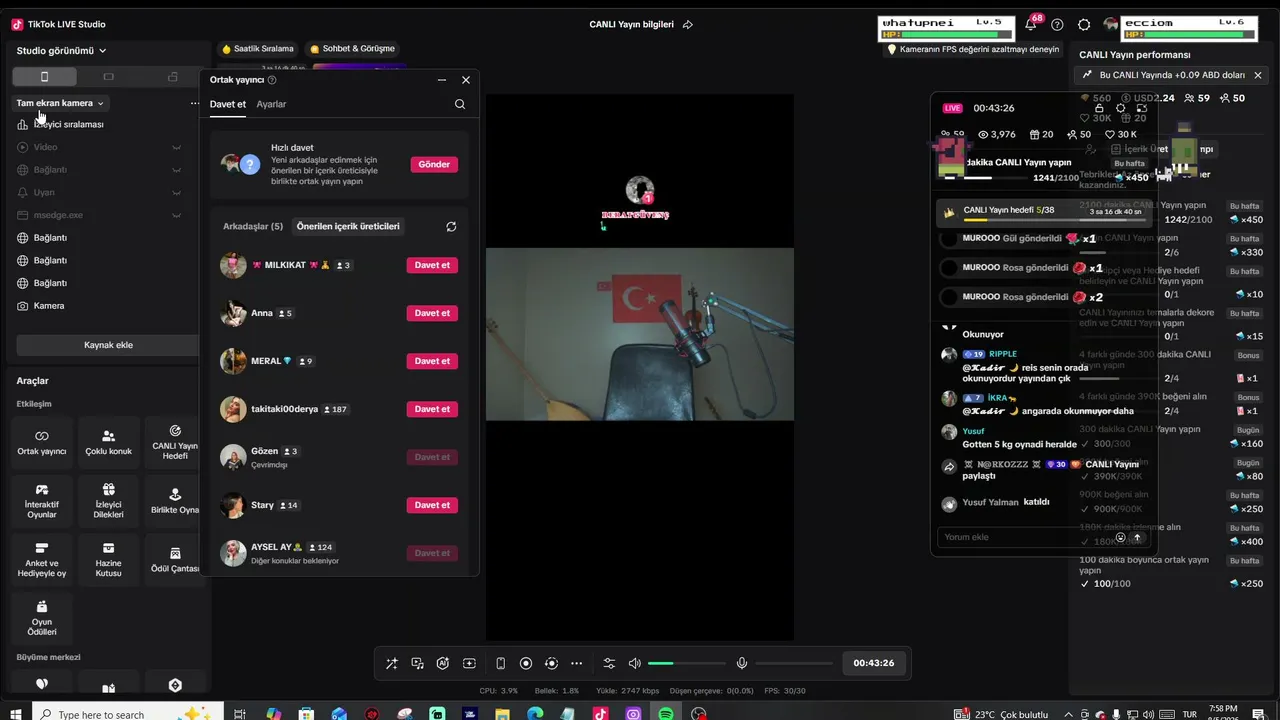
Task: Open the enhance effects wand tool
Action: 391,663
